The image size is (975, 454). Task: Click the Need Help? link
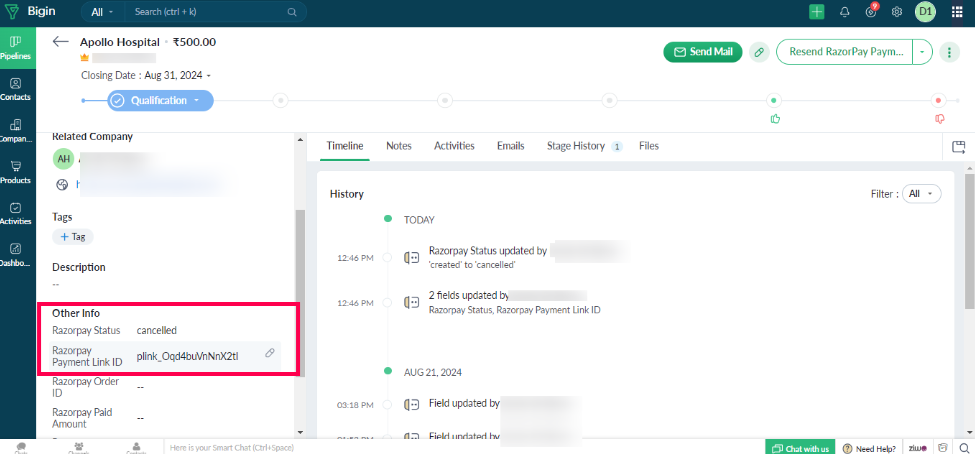point(869,448)
